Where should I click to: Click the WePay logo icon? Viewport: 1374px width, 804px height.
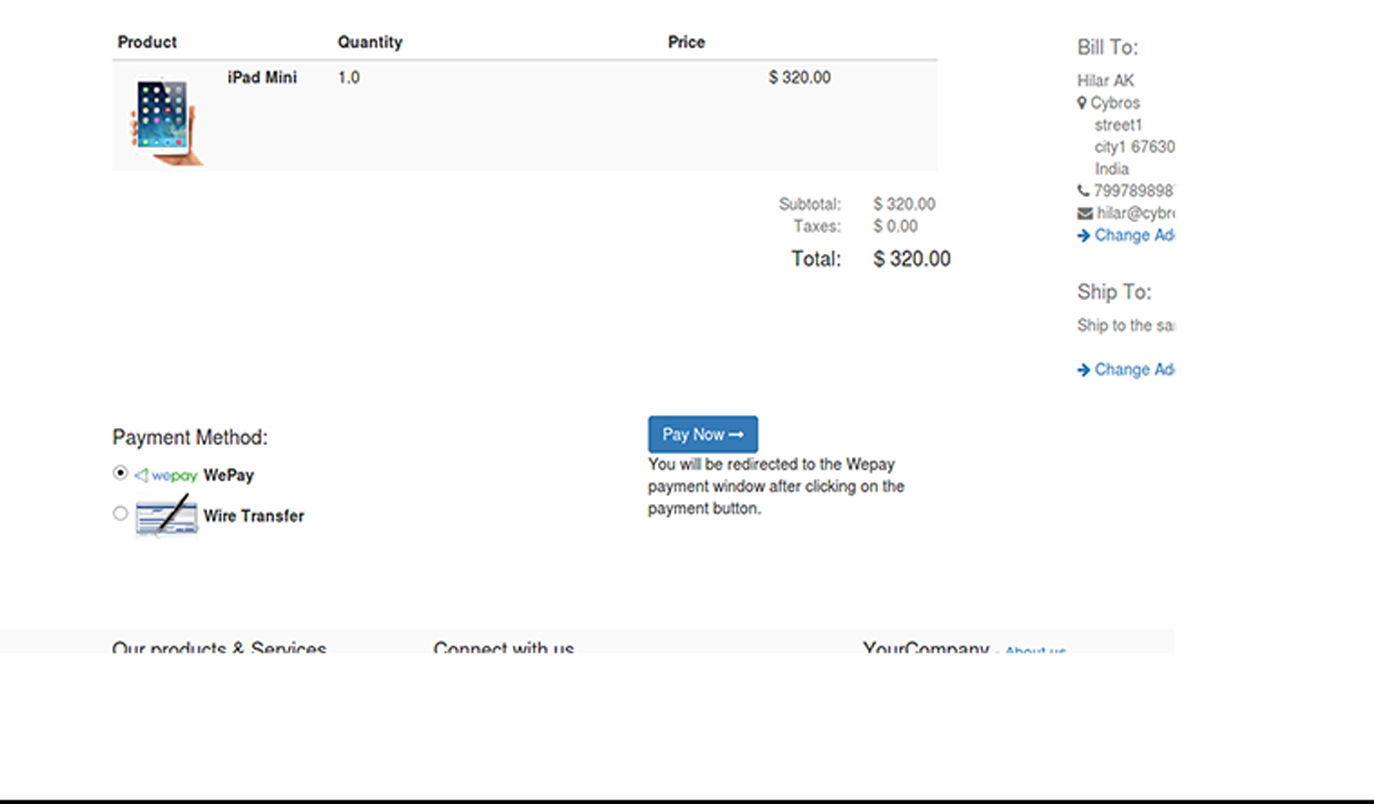[167, 476]
